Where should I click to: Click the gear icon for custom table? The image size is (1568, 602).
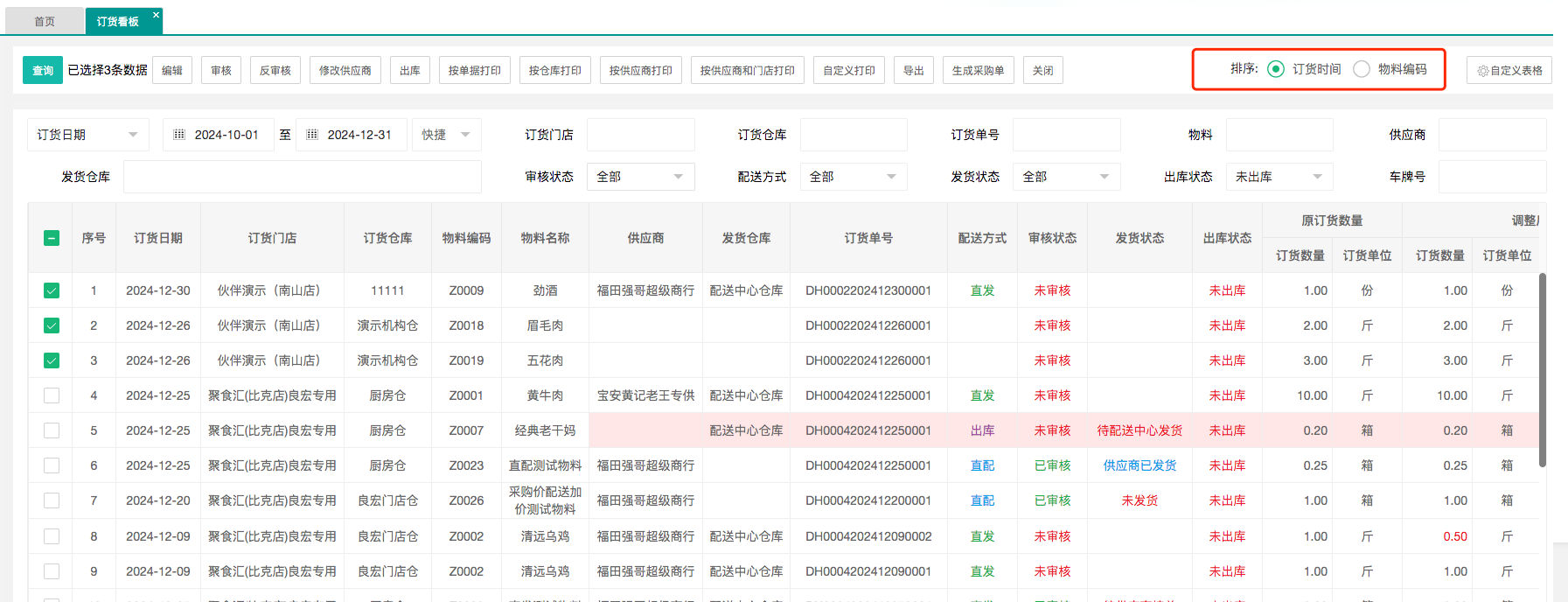(x=1482, y=71)
